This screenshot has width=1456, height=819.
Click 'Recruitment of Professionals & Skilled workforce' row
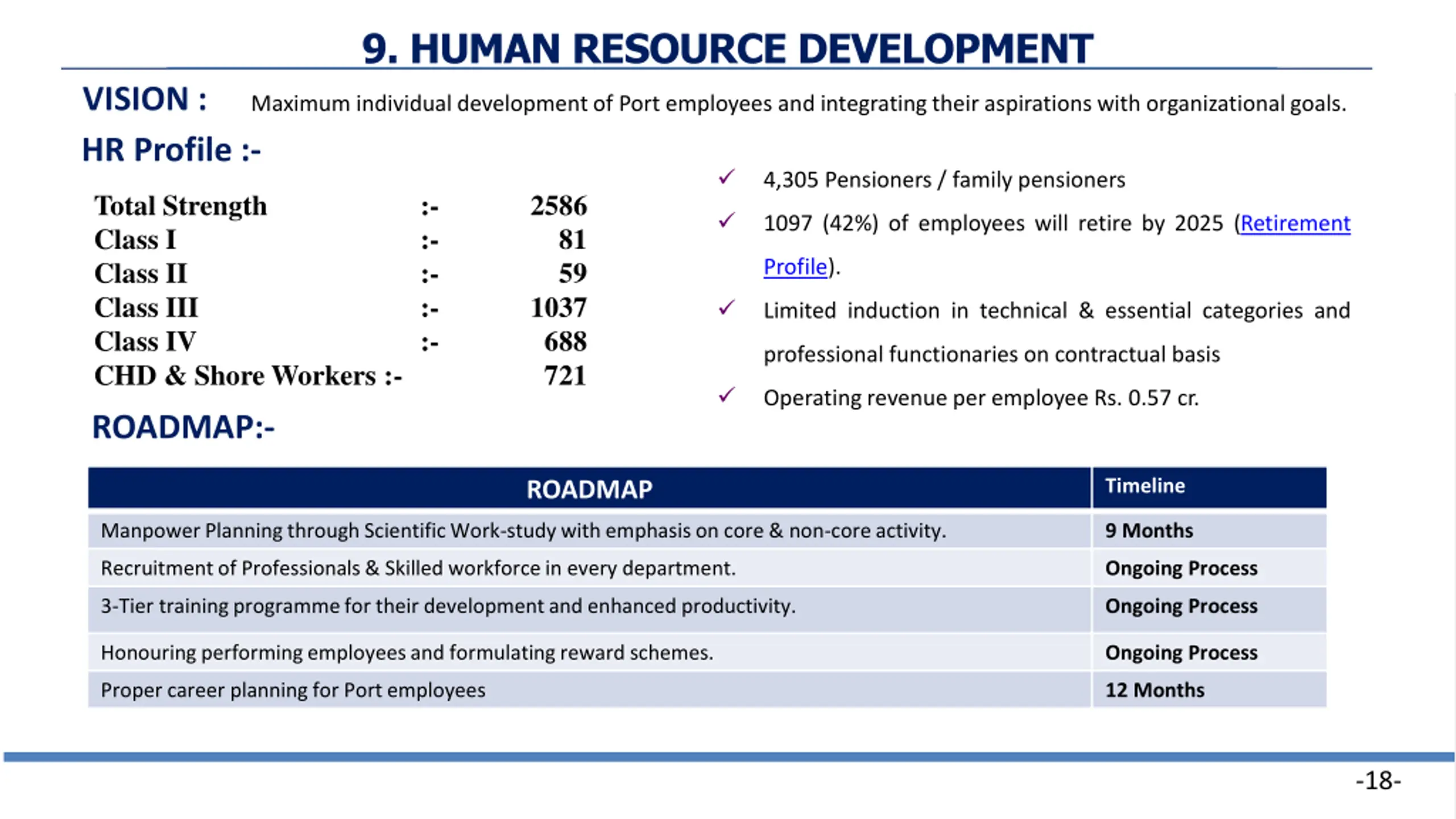pos(589,568)
